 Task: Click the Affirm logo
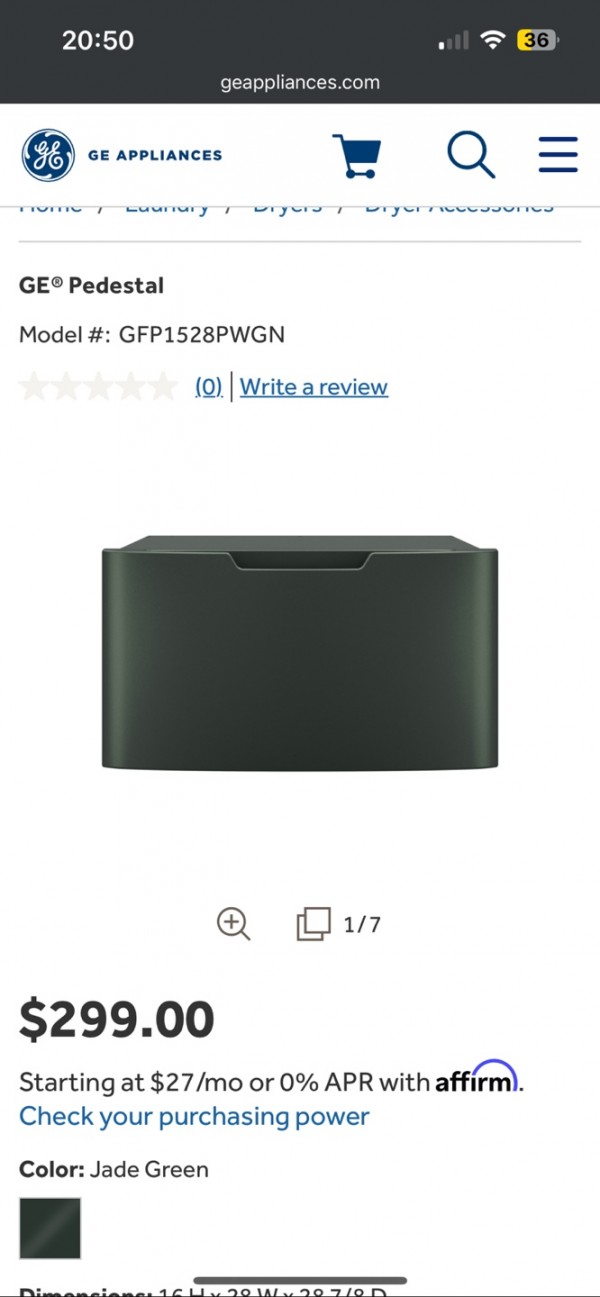point(477,1078)
